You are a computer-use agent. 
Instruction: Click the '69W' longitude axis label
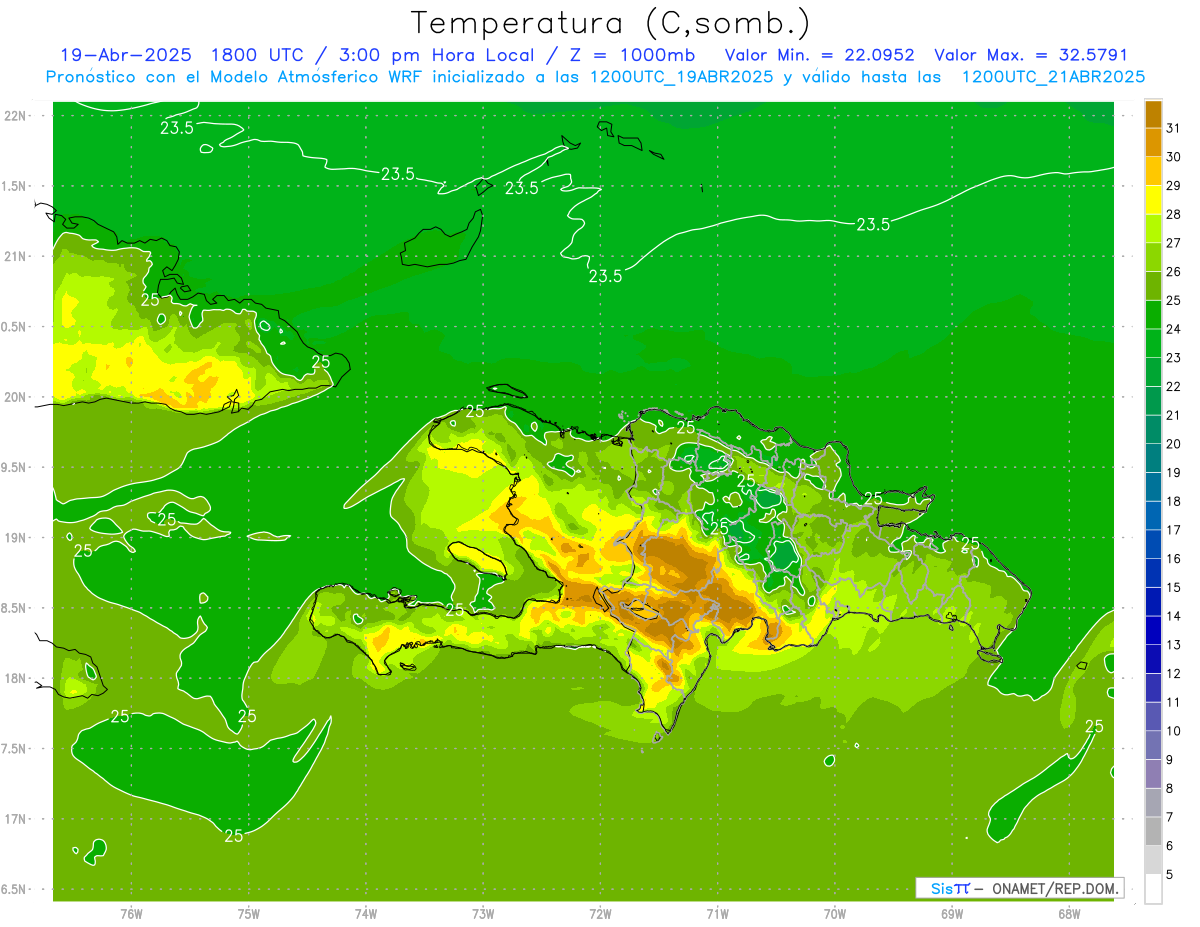tap(951, 914)
